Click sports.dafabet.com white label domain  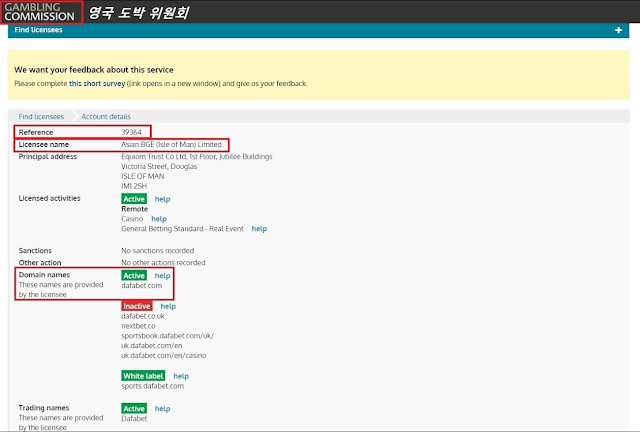pos(153,386)
